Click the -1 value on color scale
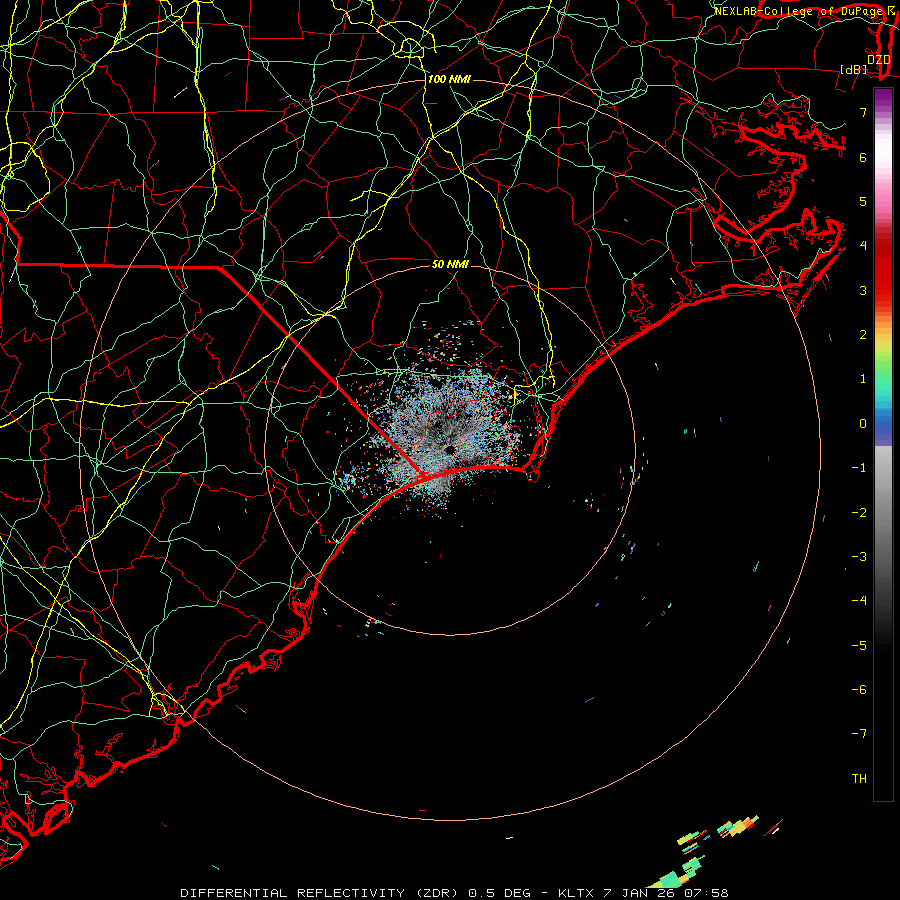The width and height of the screenshot is (900, 900). tap(859, 468)
